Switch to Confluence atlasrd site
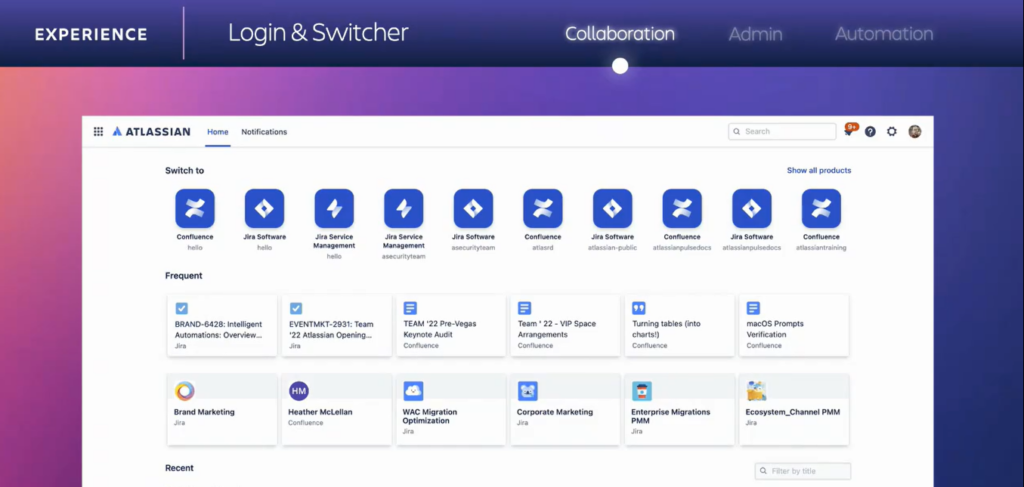 543,219
